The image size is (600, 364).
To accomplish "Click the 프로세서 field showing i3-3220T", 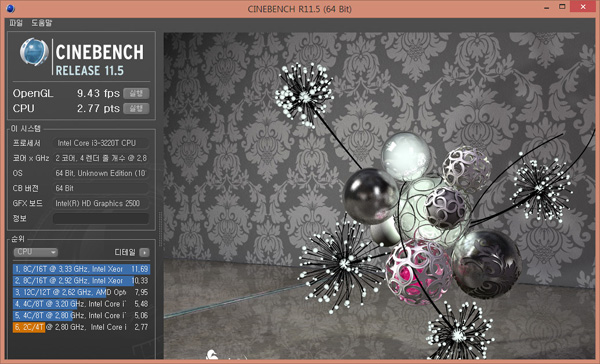I will pyautogui.click(x=101, y=143).
